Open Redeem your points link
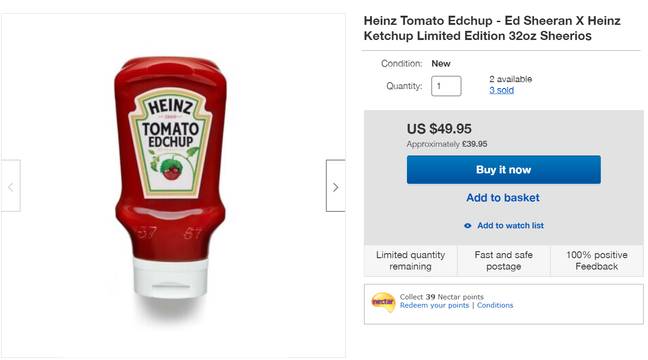Image resolution: width=648 pixels, height=360 pixels. click(x=434, y=305)
